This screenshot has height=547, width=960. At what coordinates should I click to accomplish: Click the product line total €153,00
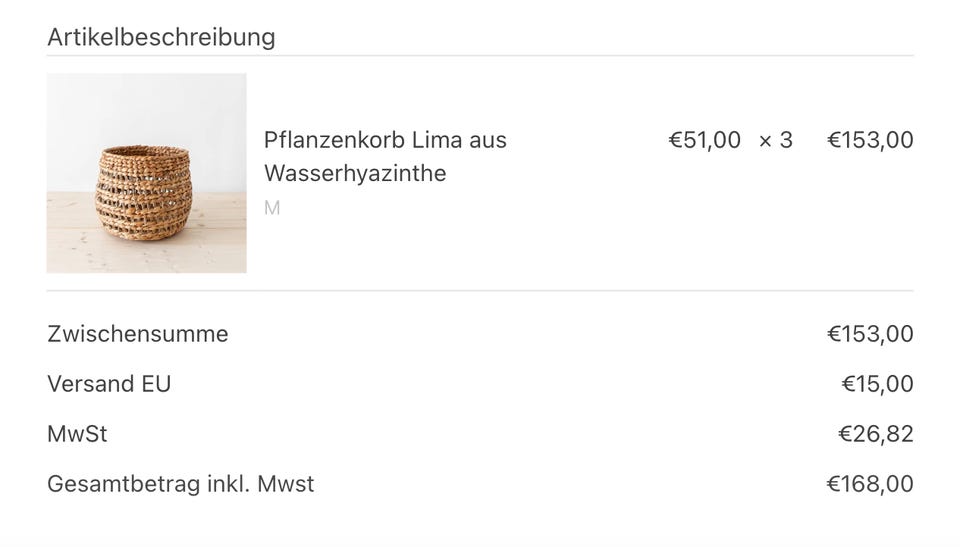(869, 140)
